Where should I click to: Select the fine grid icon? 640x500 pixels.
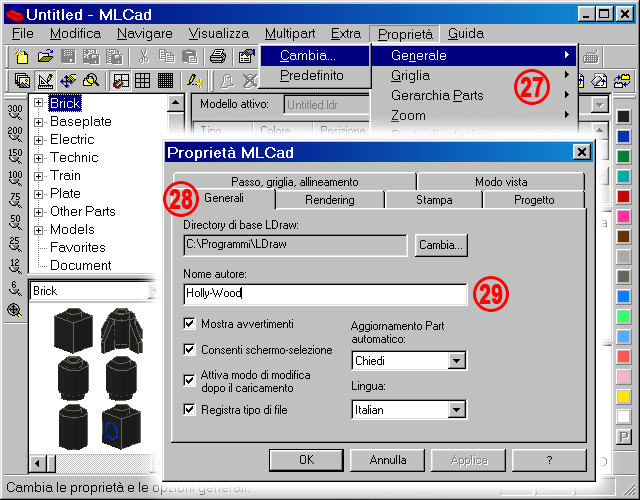165,80
